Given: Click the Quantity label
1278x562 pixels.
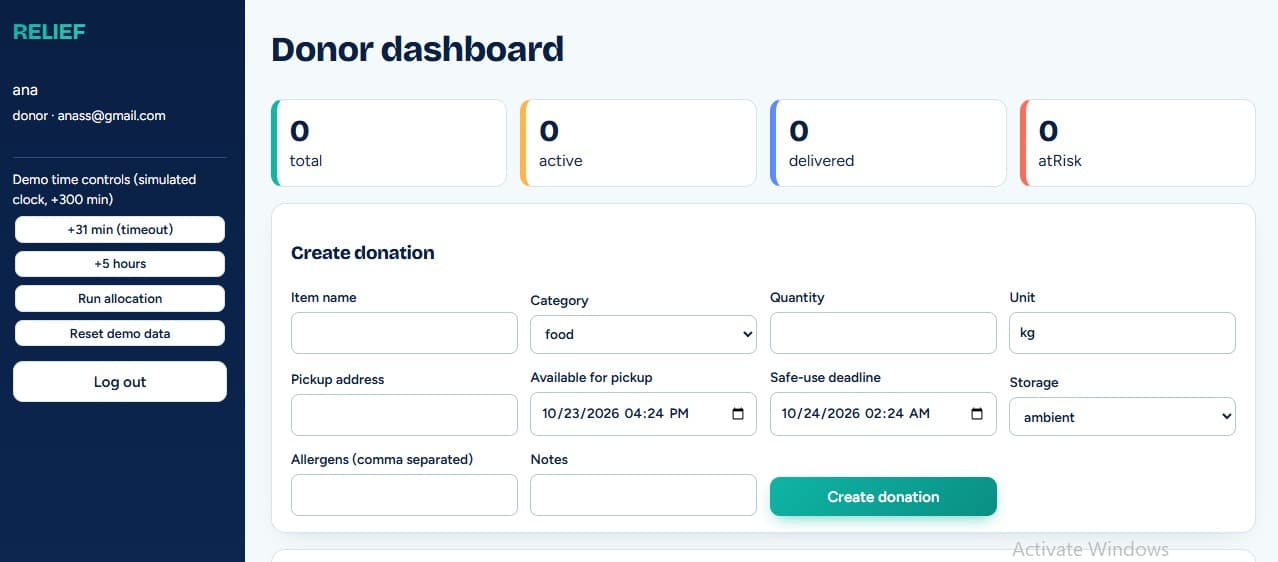Looking at the screenshot, I should (x=797, y=297).
